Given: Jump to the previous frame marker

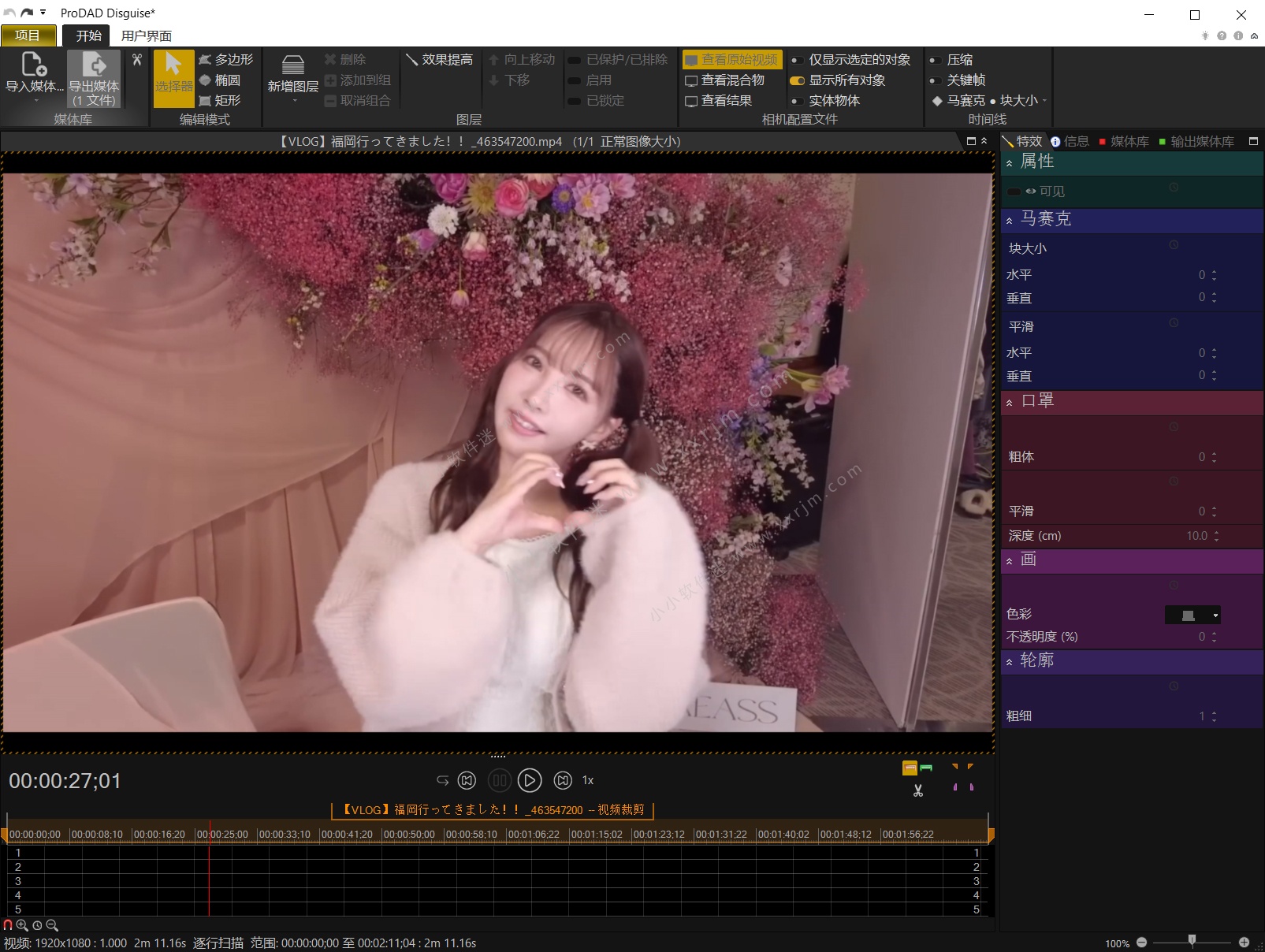Looking at the screenshot, I should (467, 780).
